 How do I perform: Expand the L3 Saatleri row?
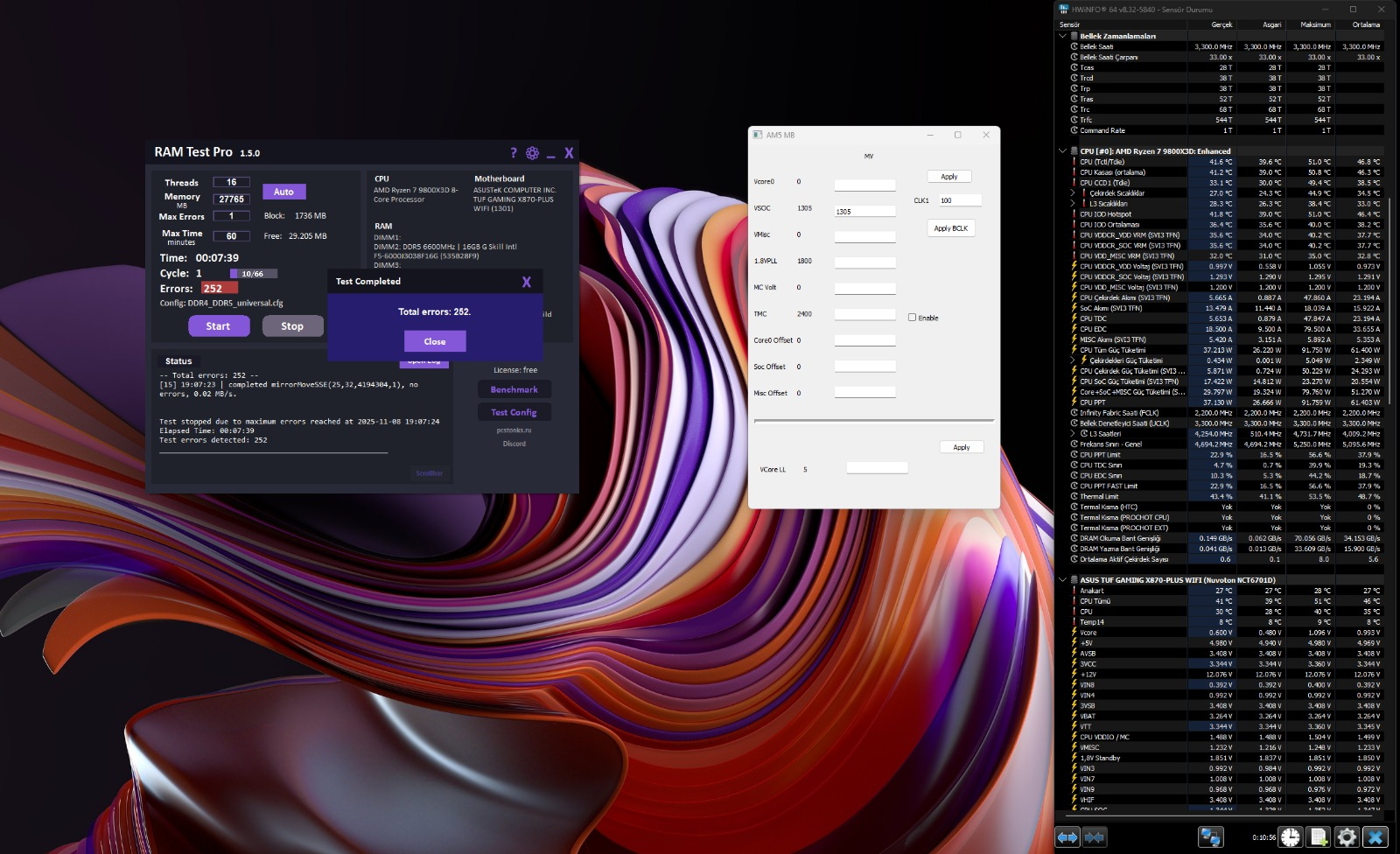pos(1073,434)
